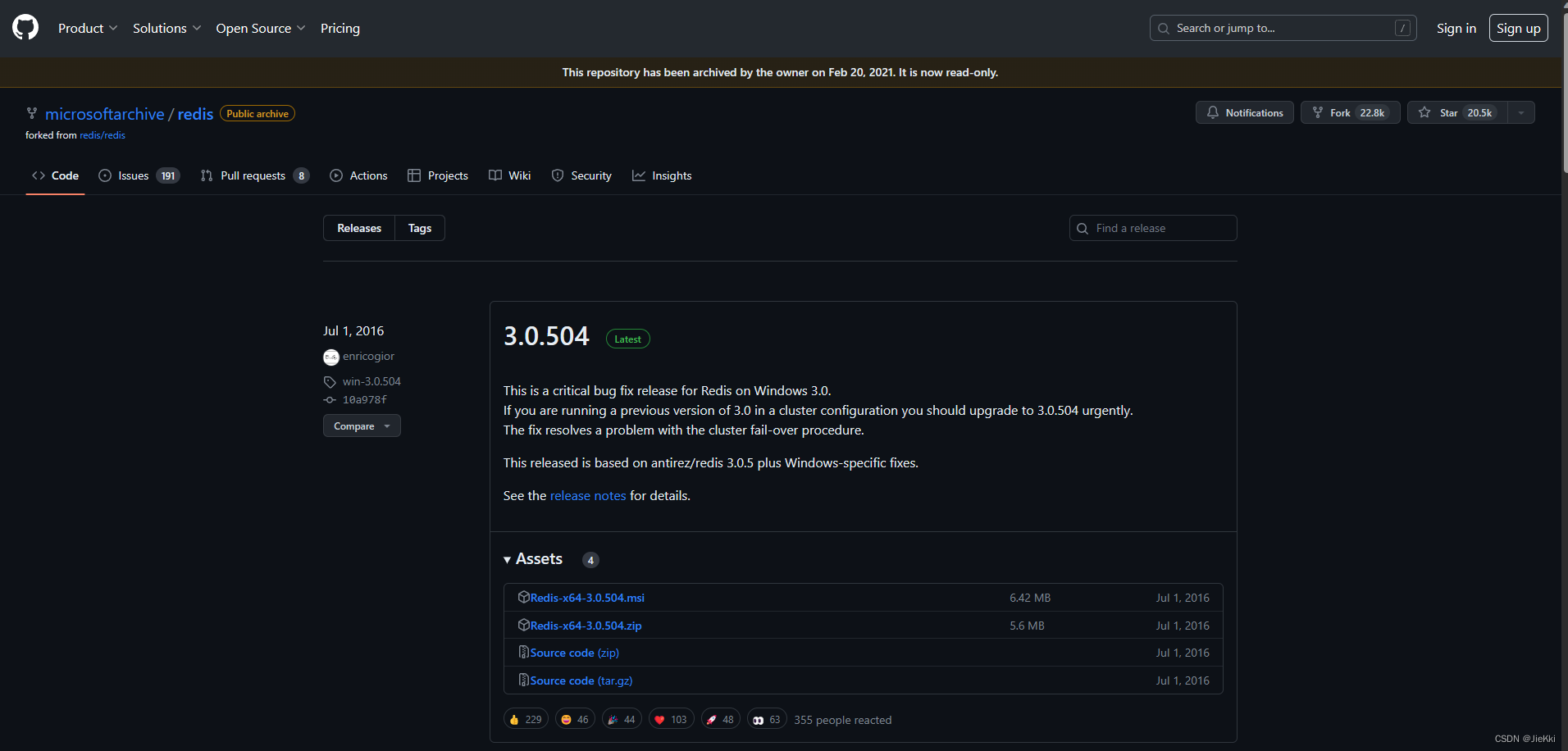Click the Jul 1, 2016 release date heading
The image size is (1568, 751).
pyautogui.click(x=353, y=330)
